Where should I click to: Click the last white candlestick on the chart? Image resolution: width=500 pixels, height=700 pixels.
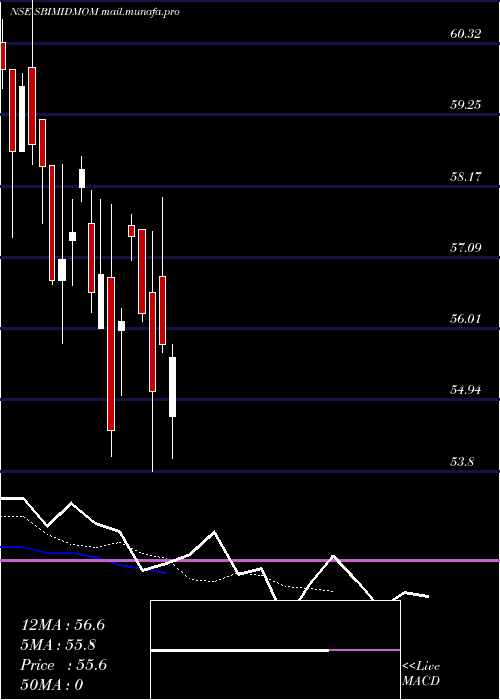point(172,387)
